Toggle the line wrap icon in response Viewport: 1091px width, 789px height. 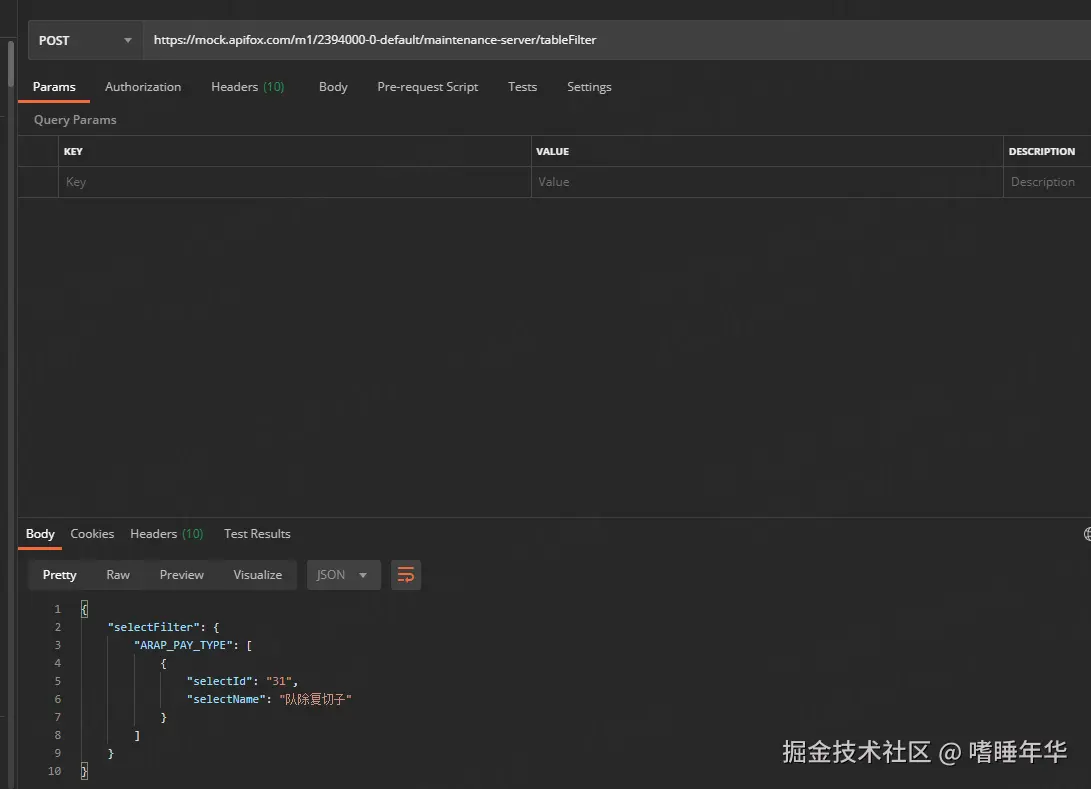coord(406,575)
